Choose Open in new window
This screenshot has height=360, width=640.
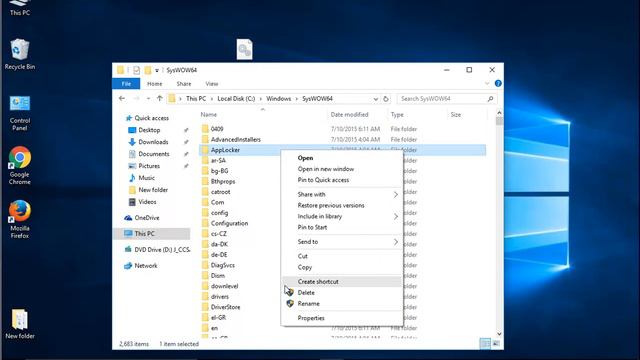point(341,169)
